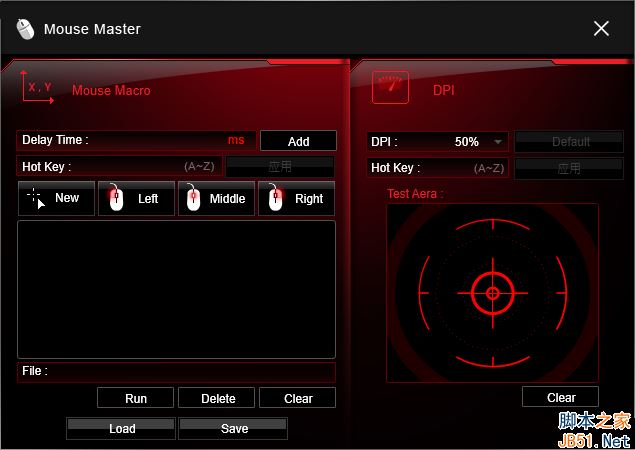
Task: Close the Mouse Master window
Action: click(601, 29)
